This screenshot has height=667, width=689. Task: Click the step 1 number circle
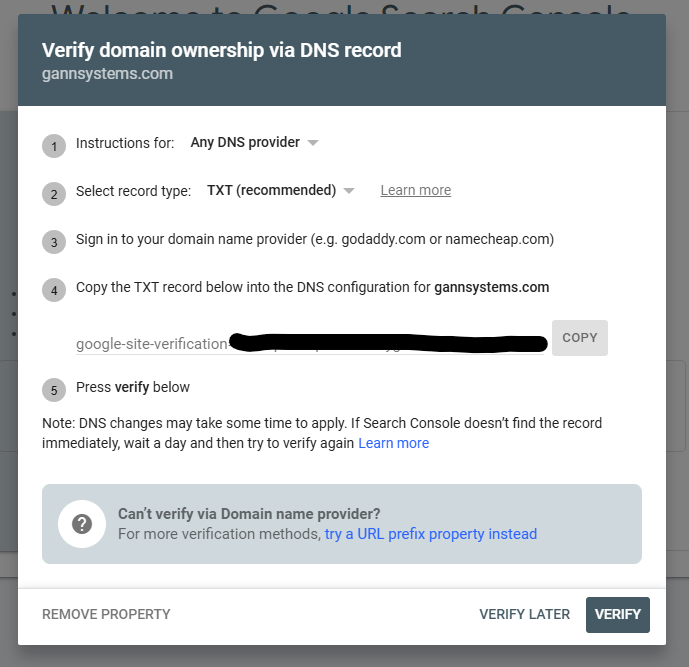tap(54, 146)
